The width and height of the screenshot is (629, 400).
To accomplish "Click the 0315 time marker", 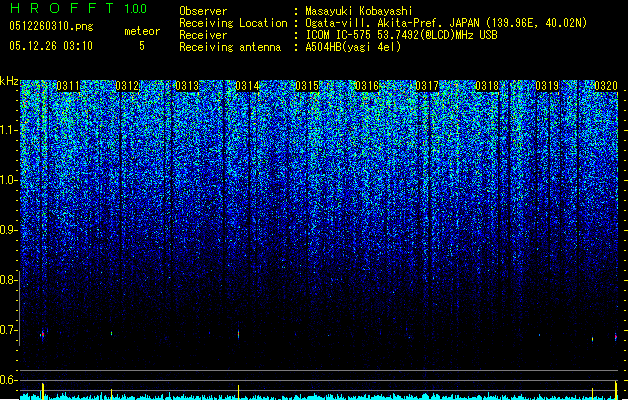I will pos(307,86).
